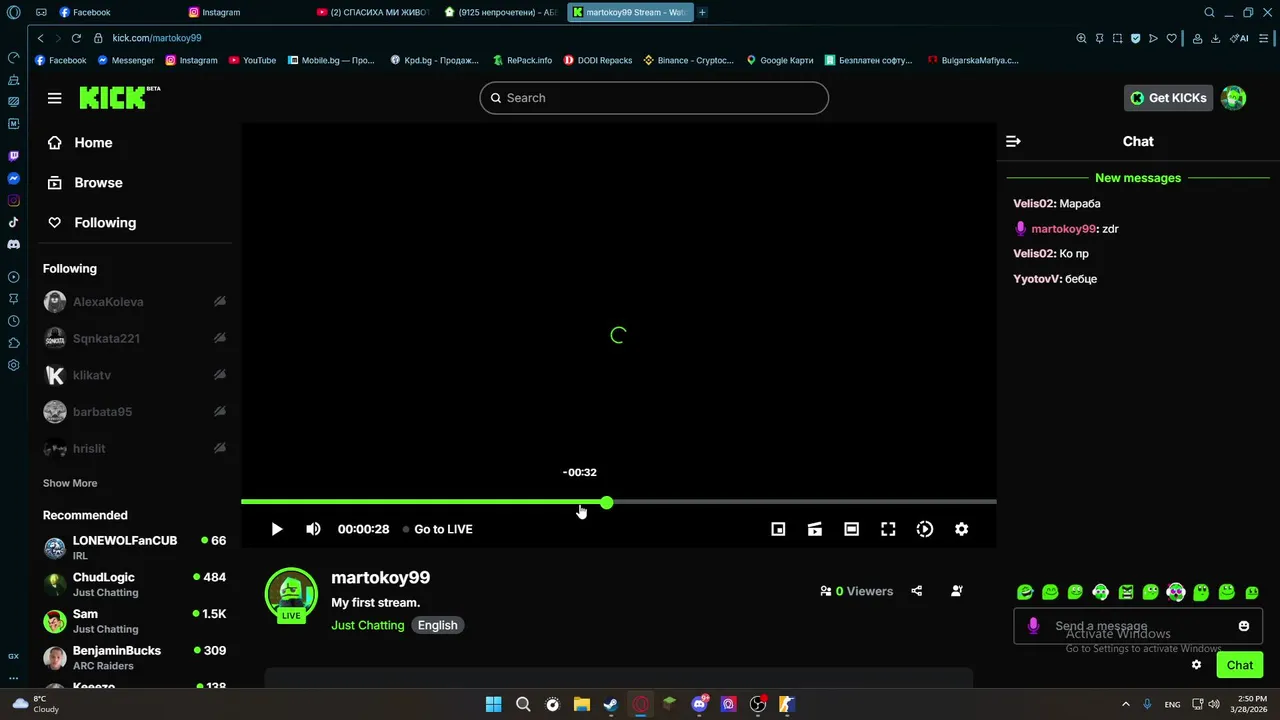Play the paused stream video

point(277,529)
